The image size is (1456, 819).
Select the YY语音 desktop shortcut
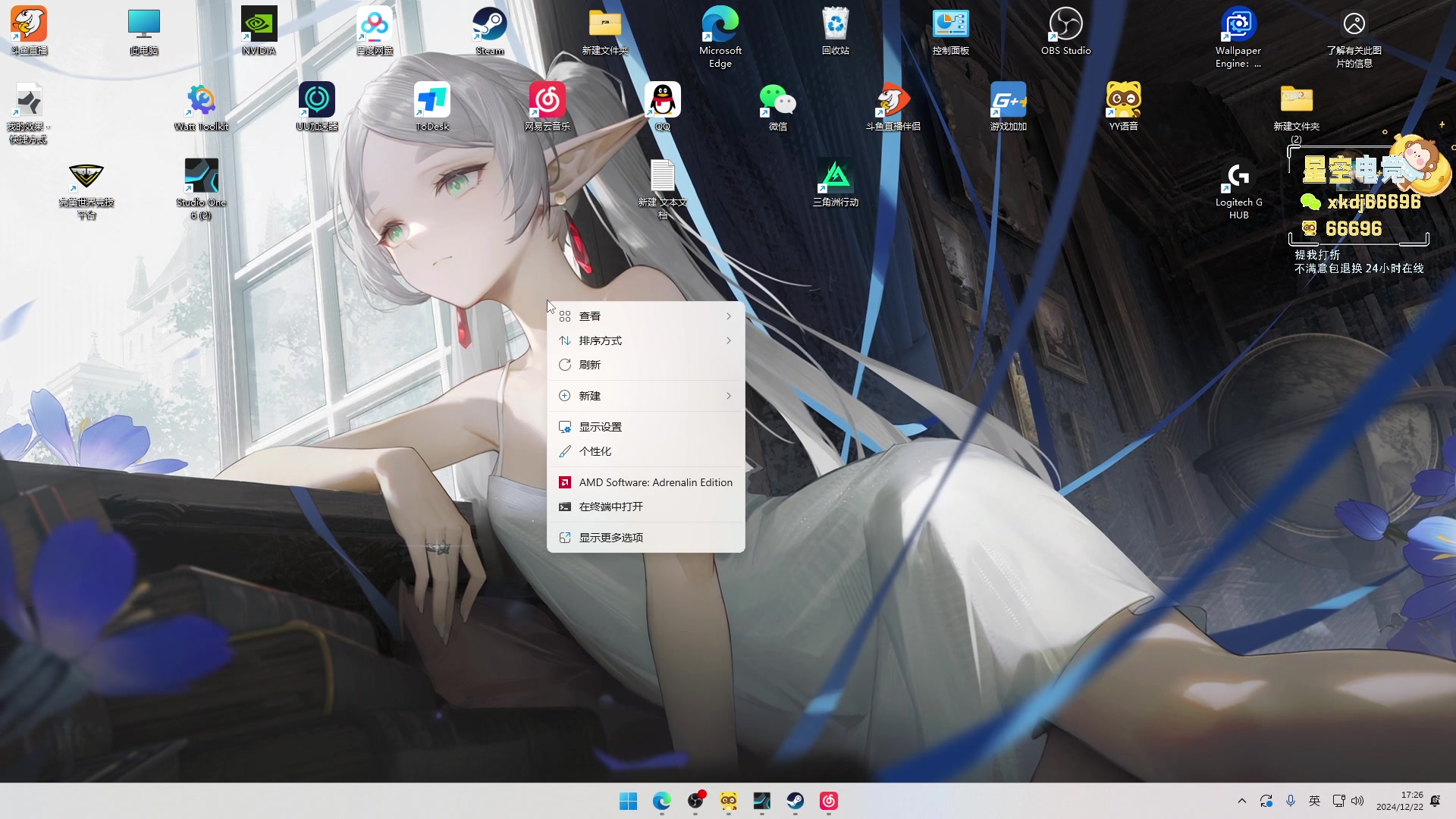click(1124, 107)
